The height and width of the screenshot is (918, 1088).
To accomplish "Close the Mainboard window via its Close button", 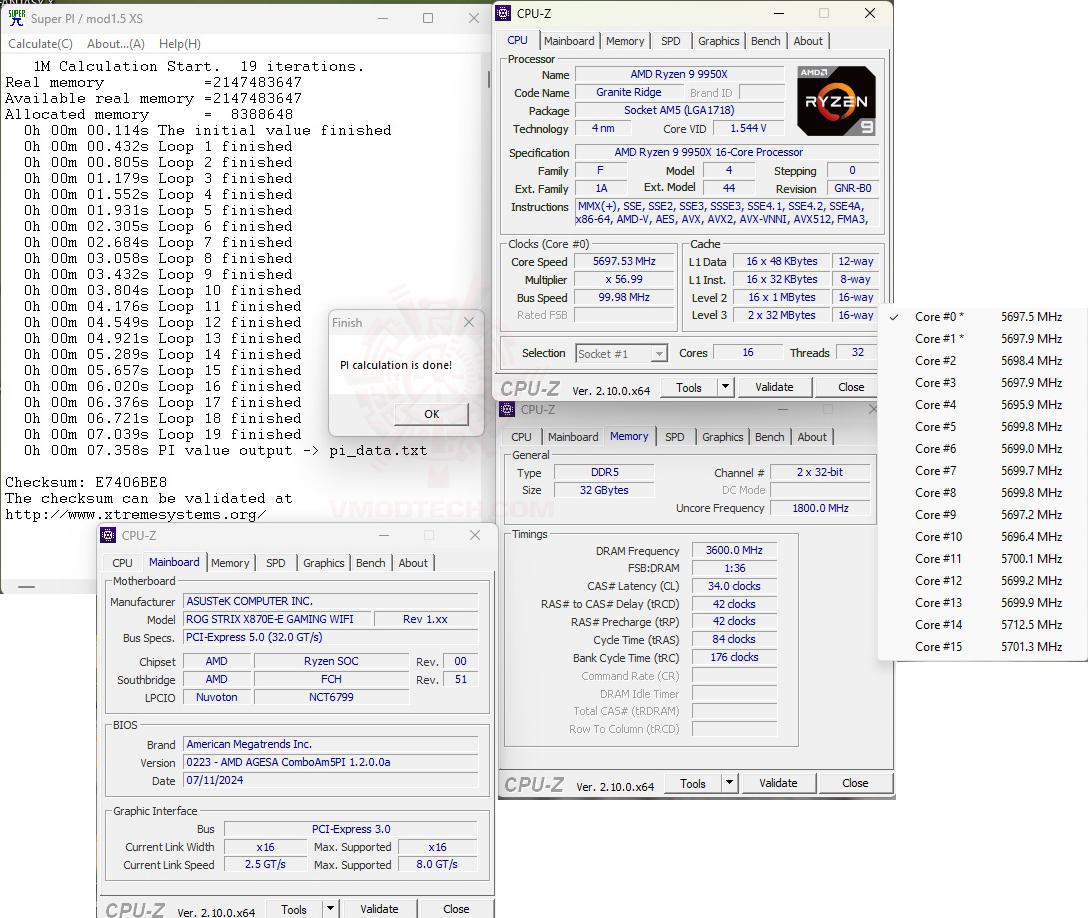I will [x=456, y=908].
